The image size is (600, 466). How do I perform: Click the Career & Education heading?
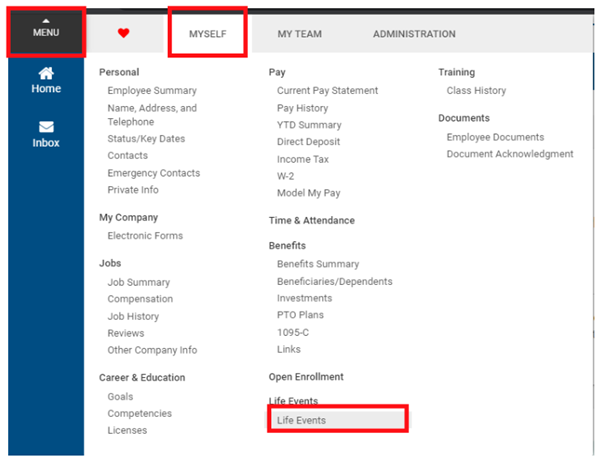tap(142, 378)
